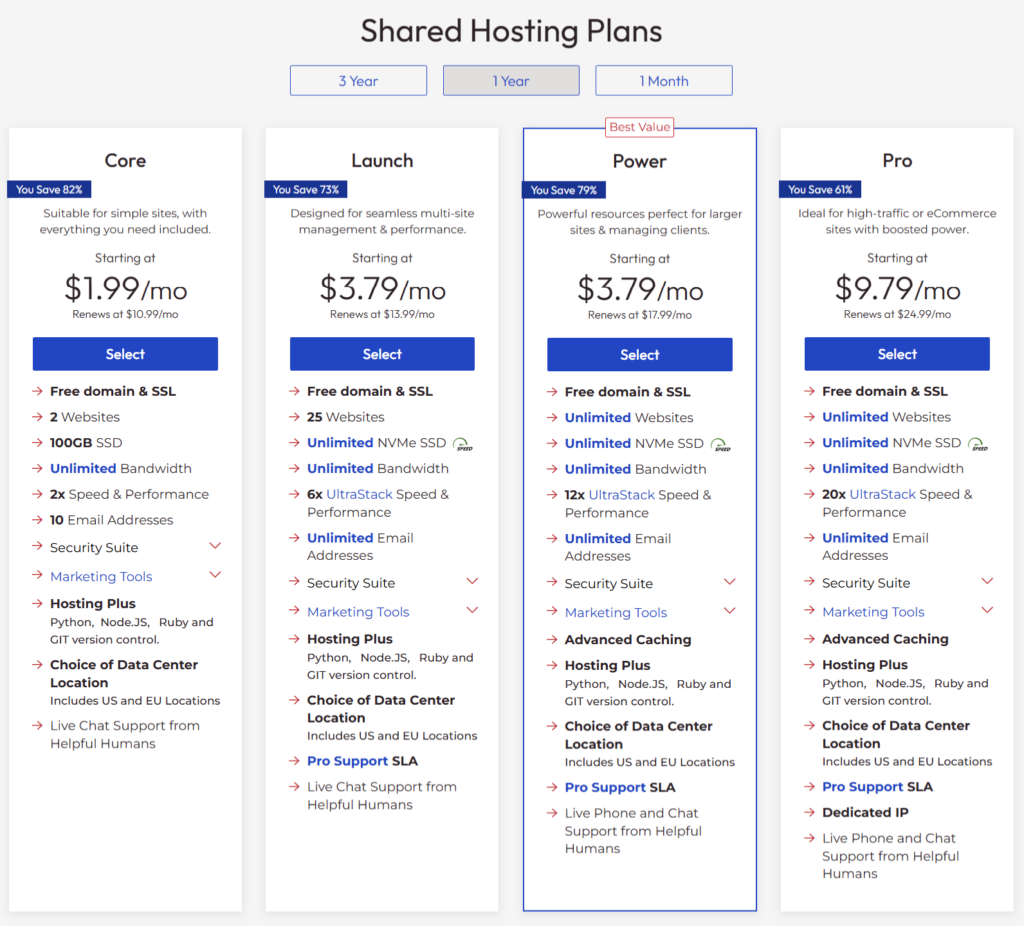The image size is (1024, 926).
Task: Select the Power hosting plan
Action: click(639, 354)
